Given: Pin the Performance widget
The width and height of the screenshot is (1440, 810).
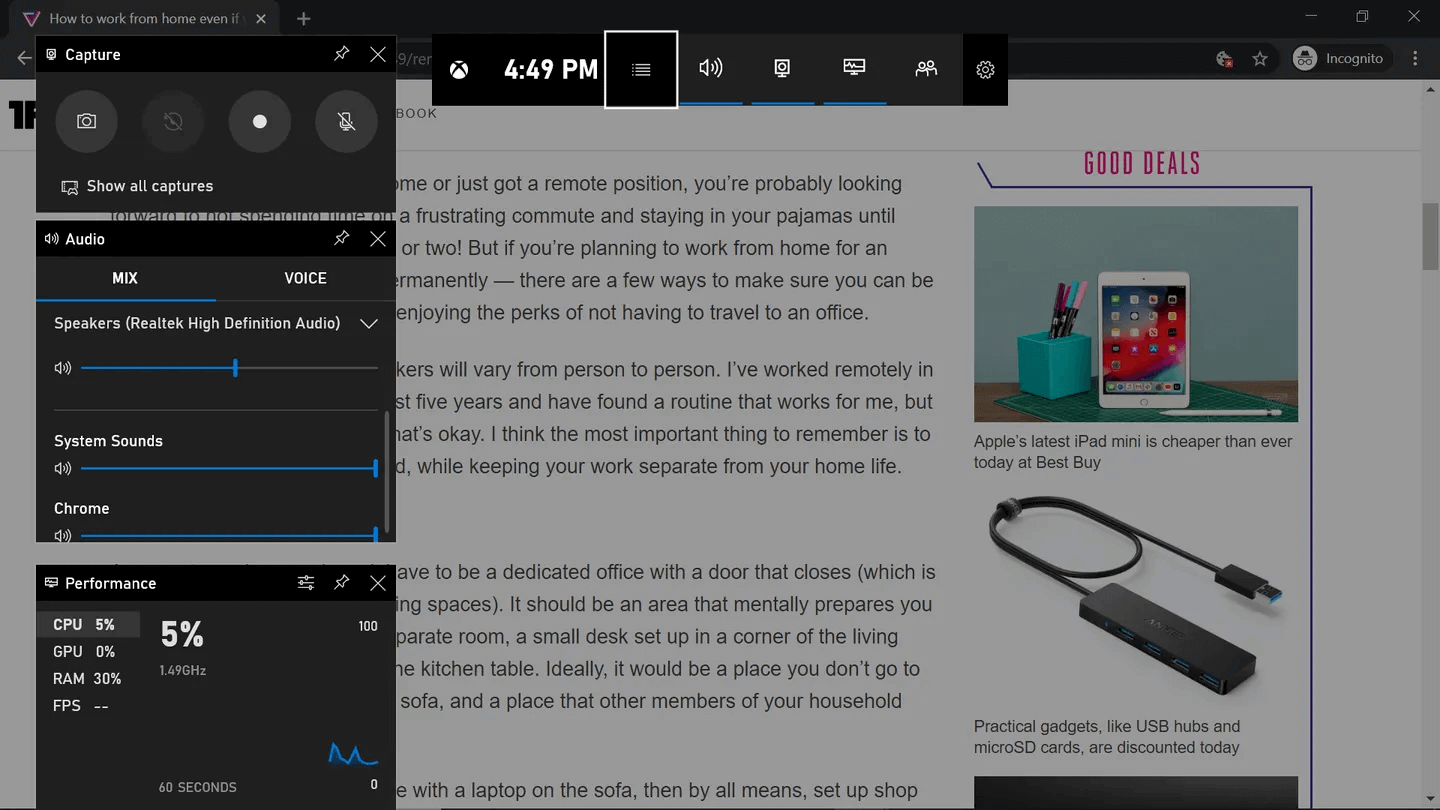Looking at the screenshot, I should [x=342, y=582].
